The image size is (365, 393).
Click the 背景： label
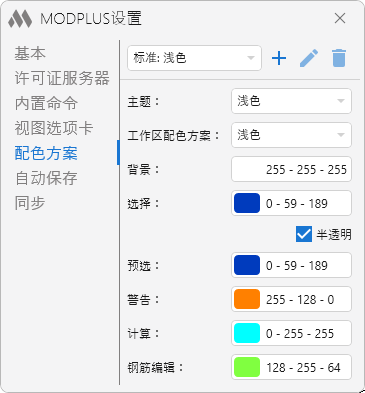(144, 169)
